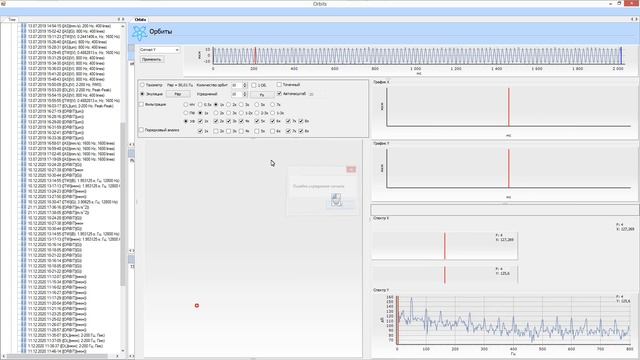Open the Сигнал Y dropdown
This screenshot has width=640, height=360.
159,50
